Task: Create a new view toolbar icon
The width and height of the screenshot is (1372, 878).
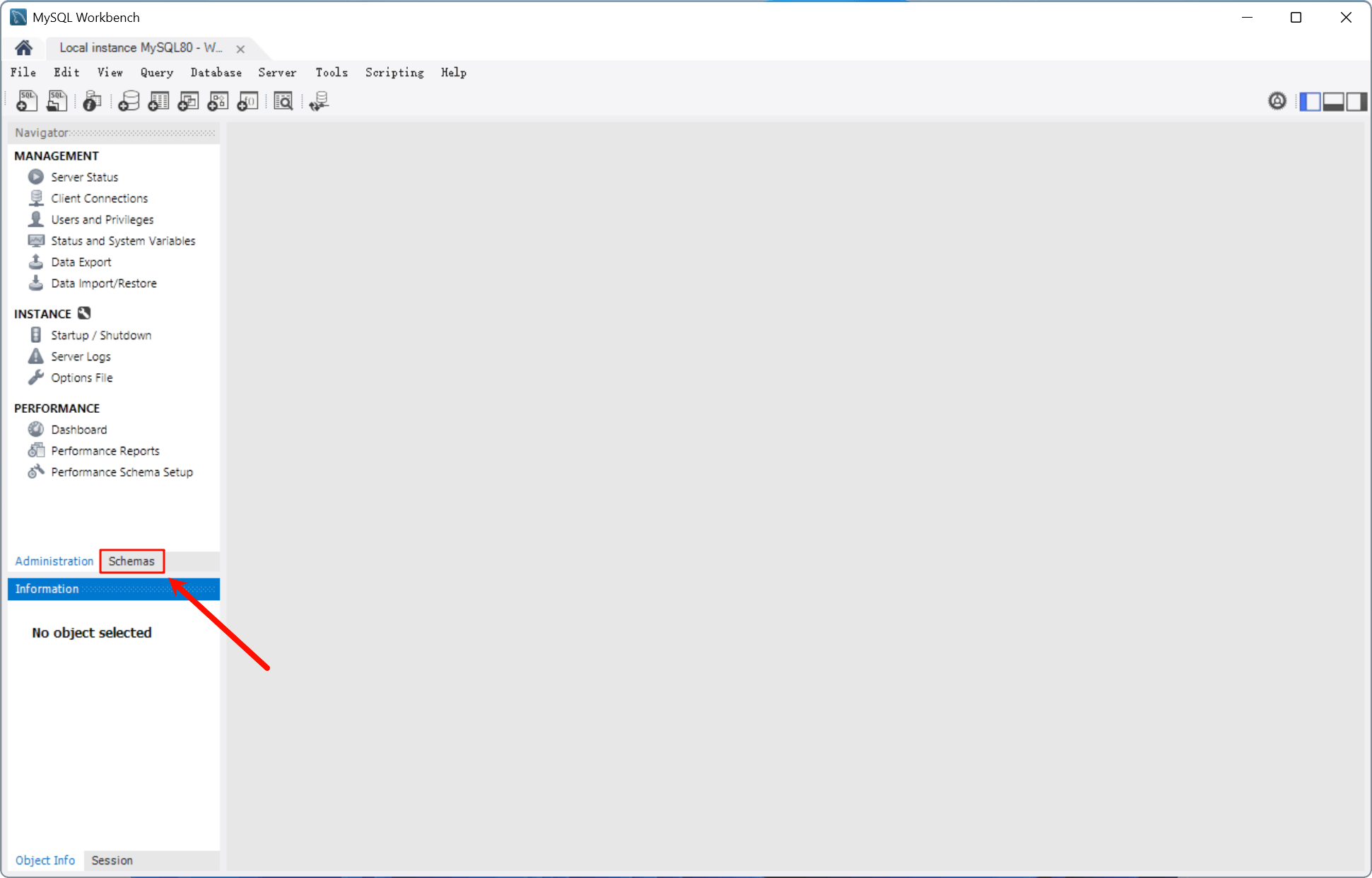Action: [x=188, y=101]
